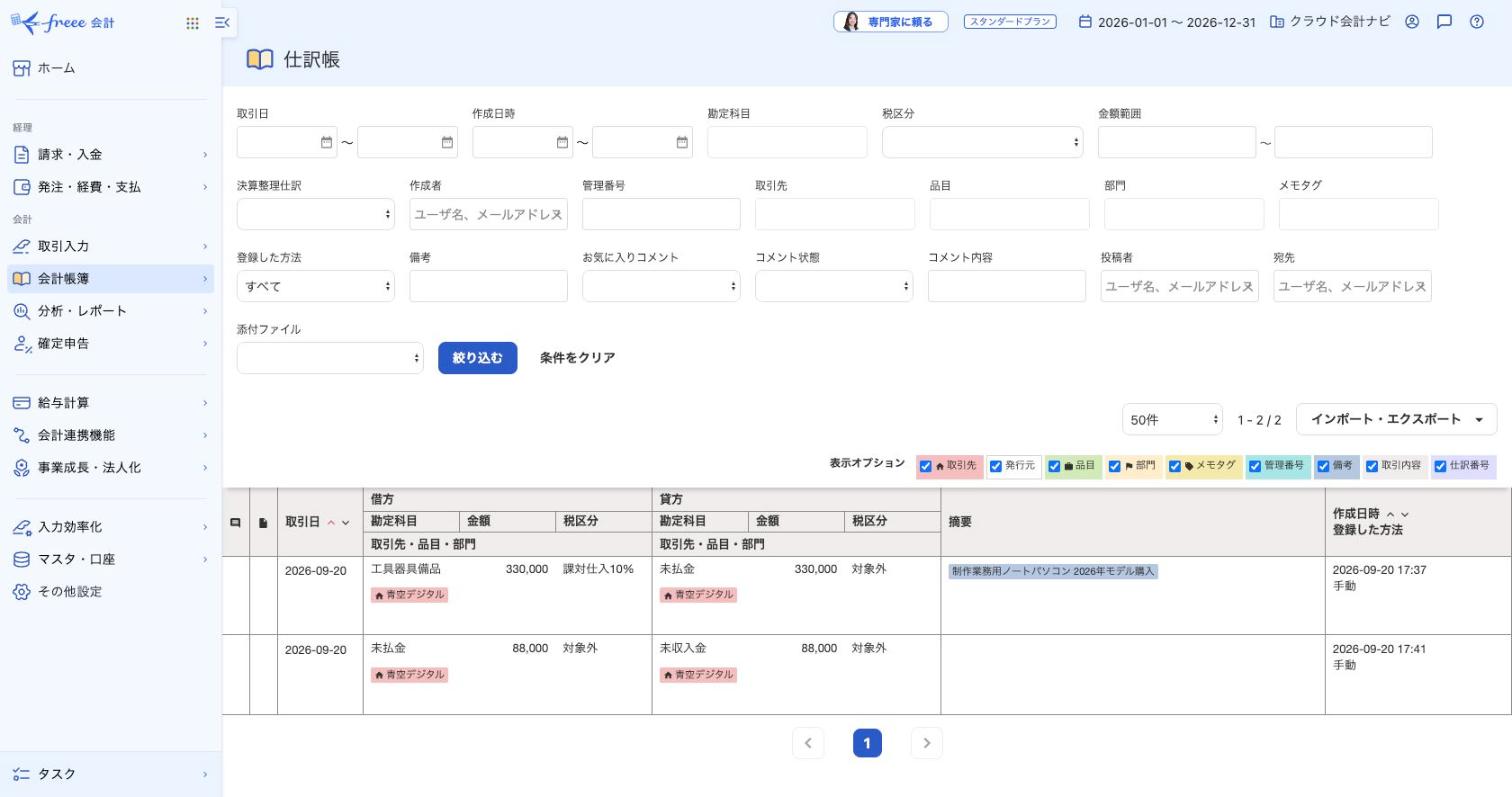Click the スタンダードプラン badge
Viewport: 1512px width, 797px height.
tap(1010, 21)
